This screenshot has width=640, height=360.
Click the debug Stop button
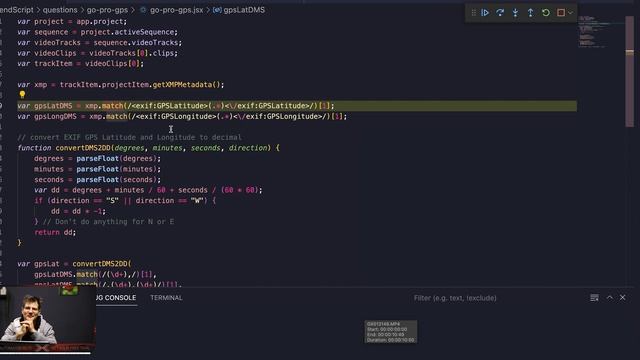pos(561,13)
